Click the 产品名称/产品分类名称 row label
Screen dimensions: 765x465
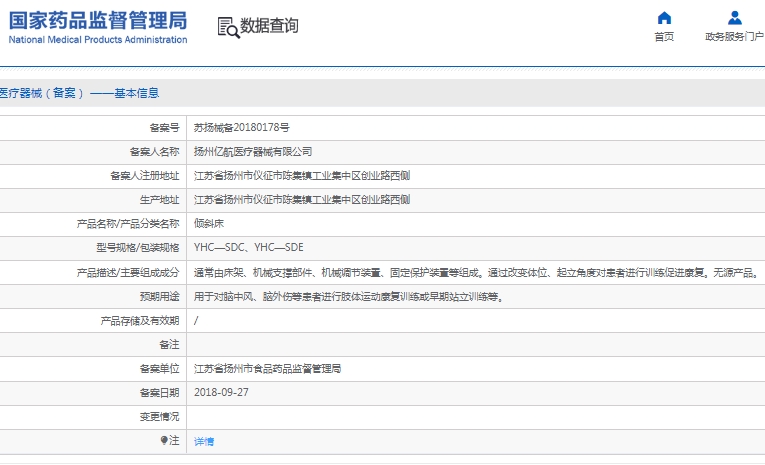pos(128,223)
